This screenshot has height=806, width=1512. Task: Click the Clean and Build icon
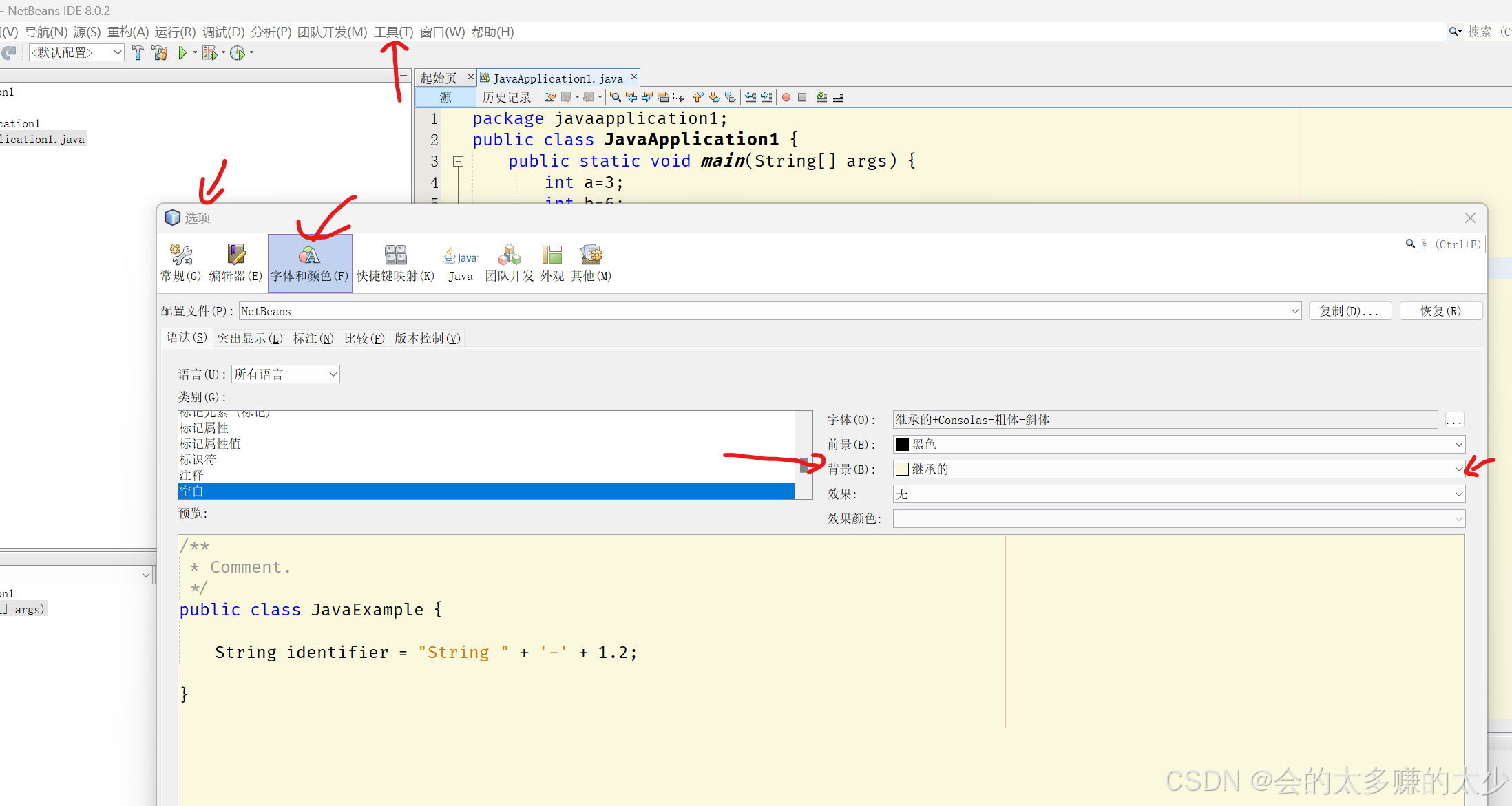pyautogui.click(x=160, y=53)
